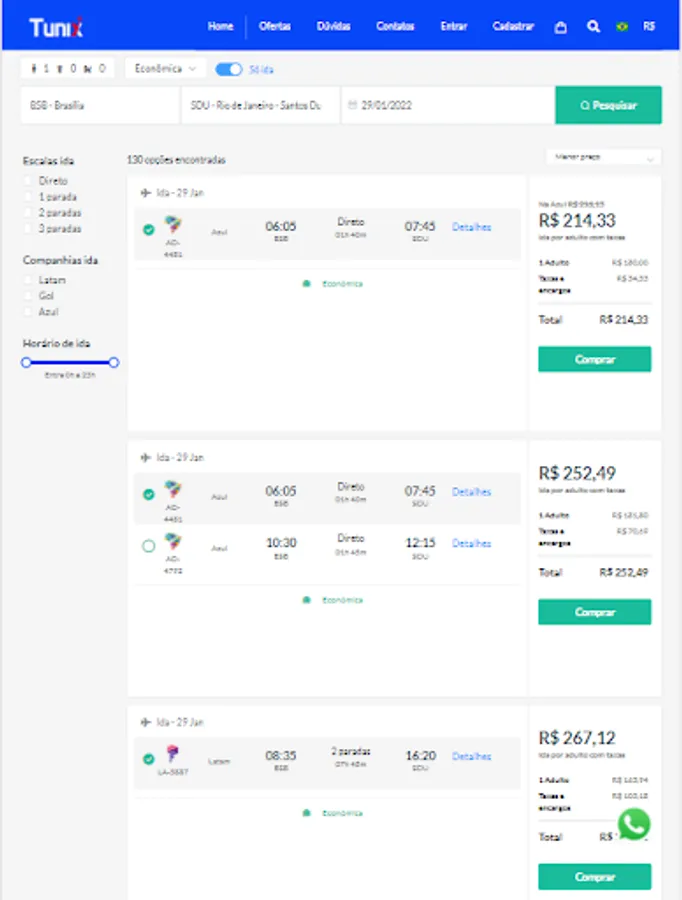The width and height of the screenshot is (682, 900).
Task: Click the Azul airline logo in first result
Action: pyautogui.click(x=174, y=225)
